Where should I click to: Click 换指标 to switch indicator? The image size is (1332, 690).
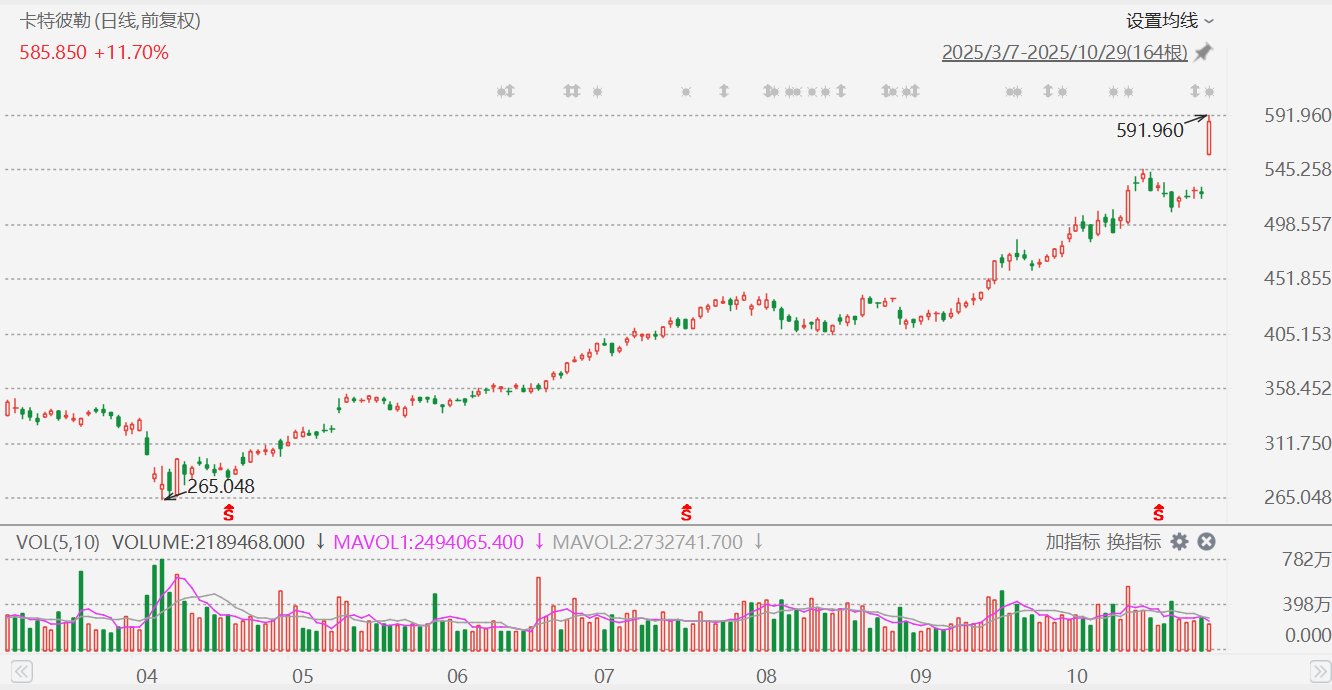coord(1133,542)
